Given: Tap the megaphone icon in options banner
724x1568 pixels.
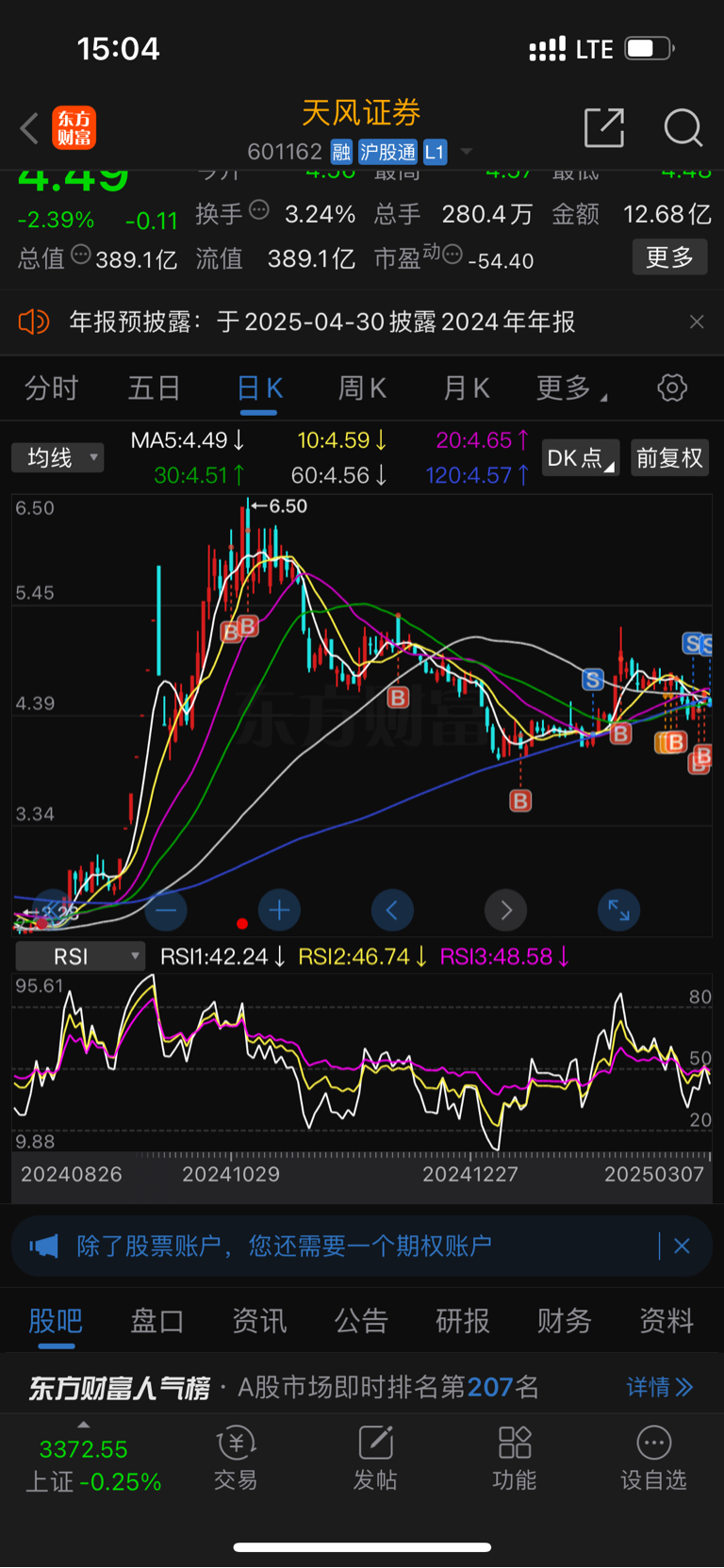Looking at the screenshot, I should (43, 1246).
